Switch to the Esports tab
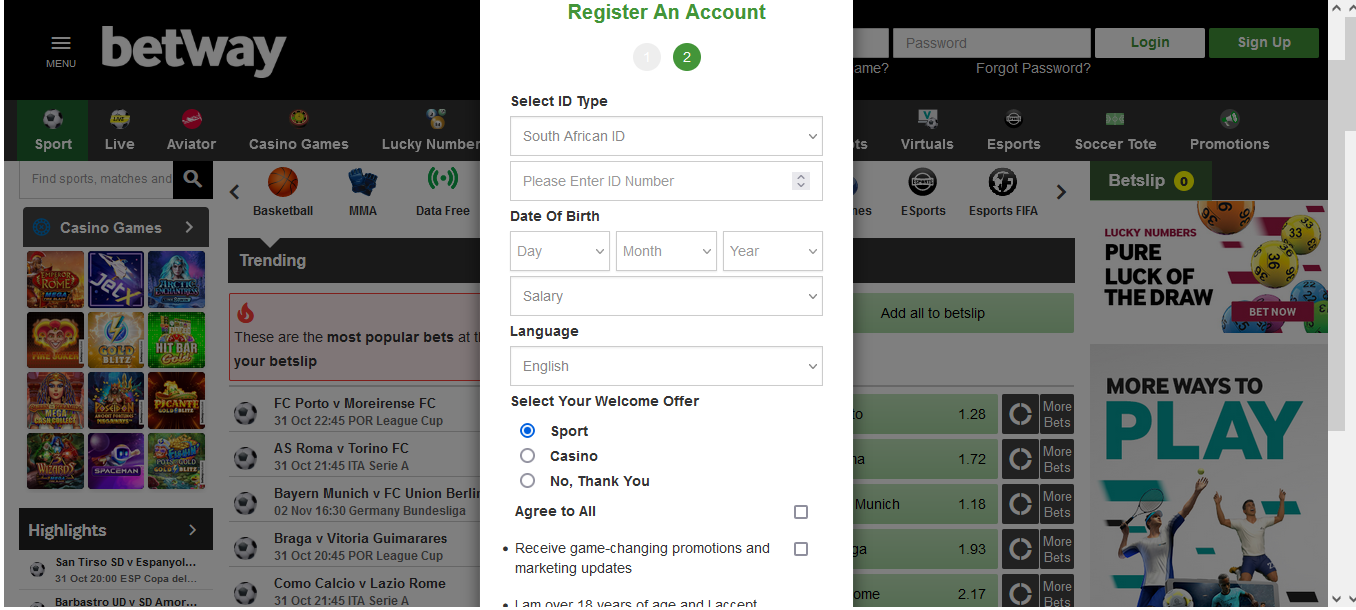 (1013, 128)
